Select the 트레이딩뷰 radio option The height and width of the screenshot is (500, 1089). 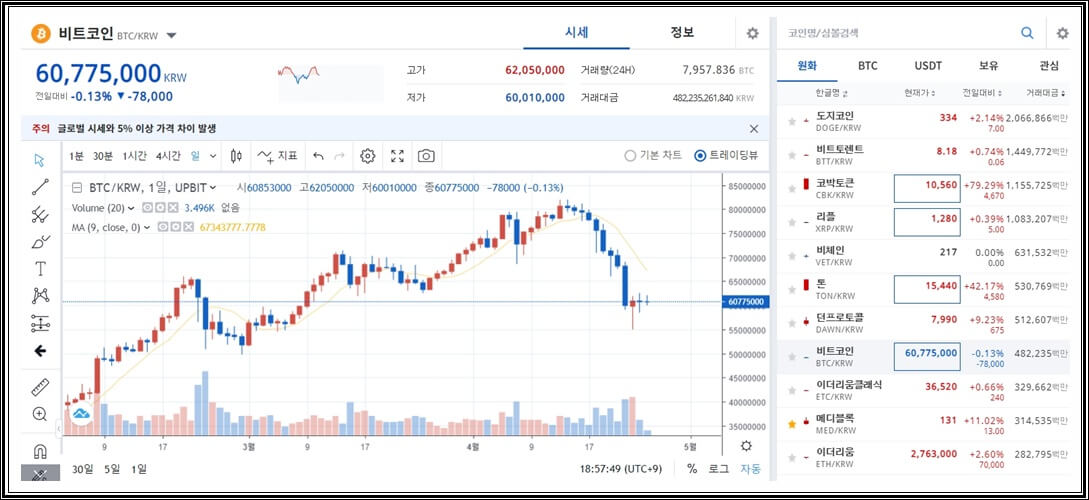click(726, 156)
